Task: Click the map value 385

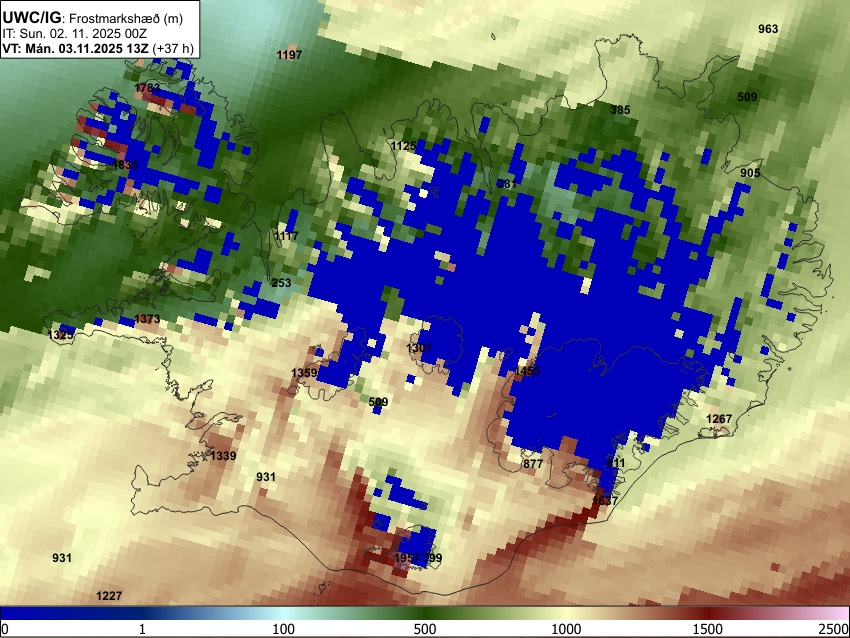Action: pyautogui.click(x=620, y=110)
